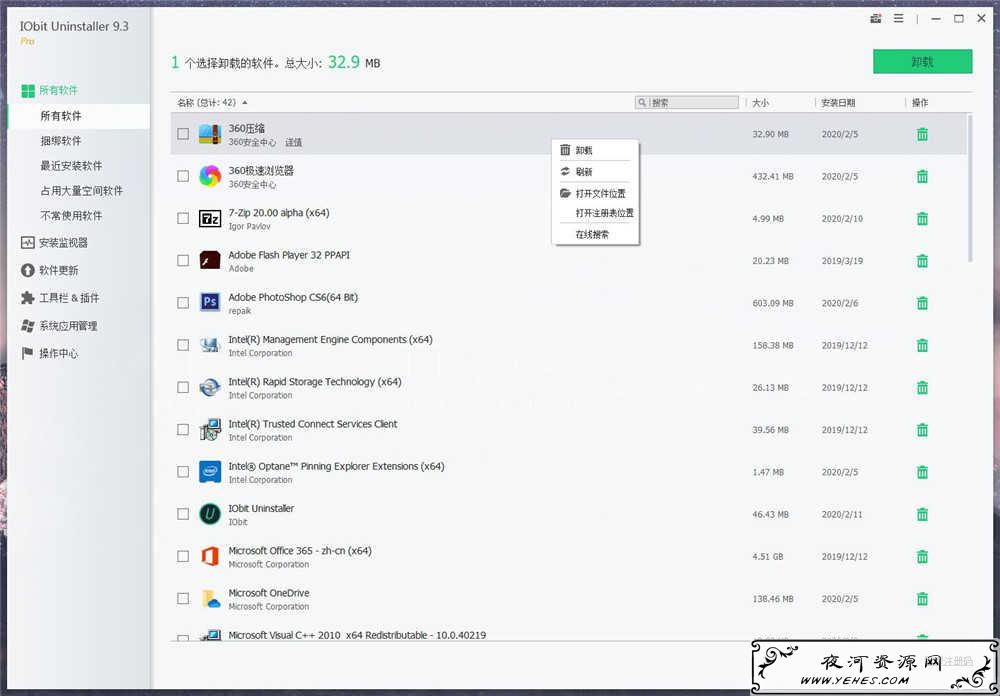Check Intel Management Engine Components checkbox

tap(183, 345)
